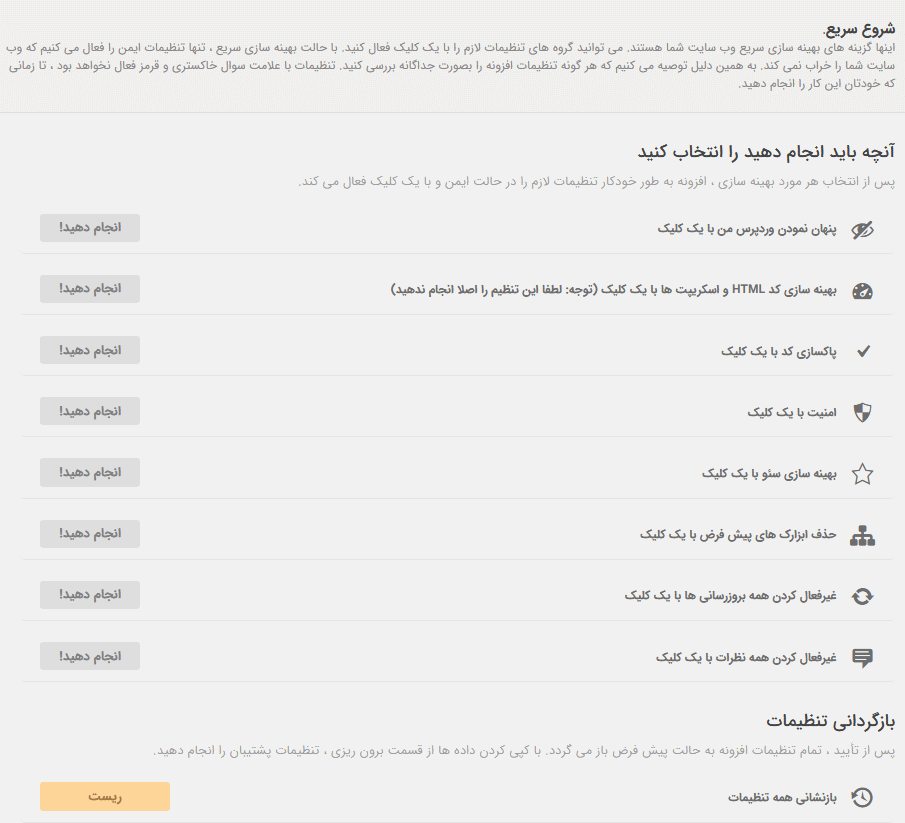
Task: Activate انجام دهید for پاکسازی کد
Action: tap(90, 350)
